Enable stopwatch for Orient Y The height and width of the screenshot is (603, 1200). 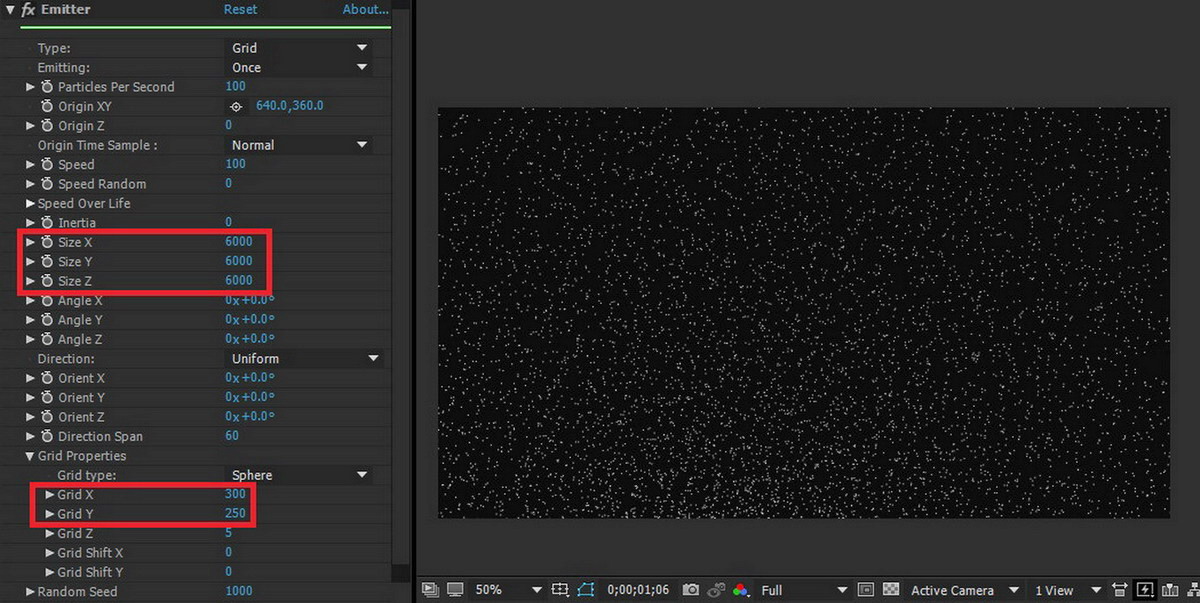click(x=47, y=398)
